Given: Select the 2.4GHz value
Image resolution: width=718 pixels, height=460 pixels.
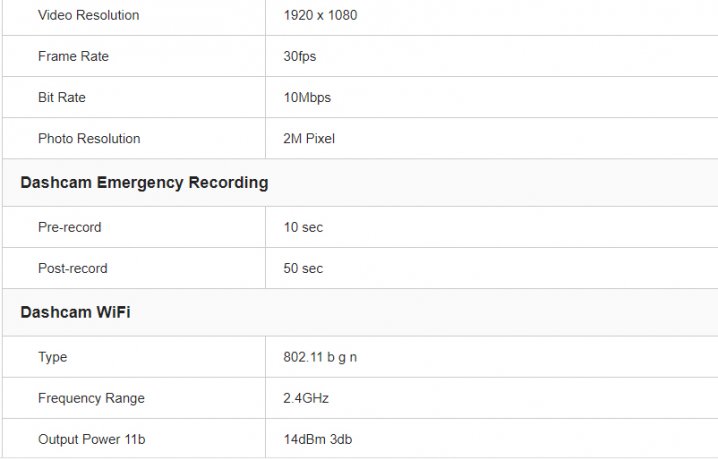Looking at the screenshot, I should pos(306,398).
